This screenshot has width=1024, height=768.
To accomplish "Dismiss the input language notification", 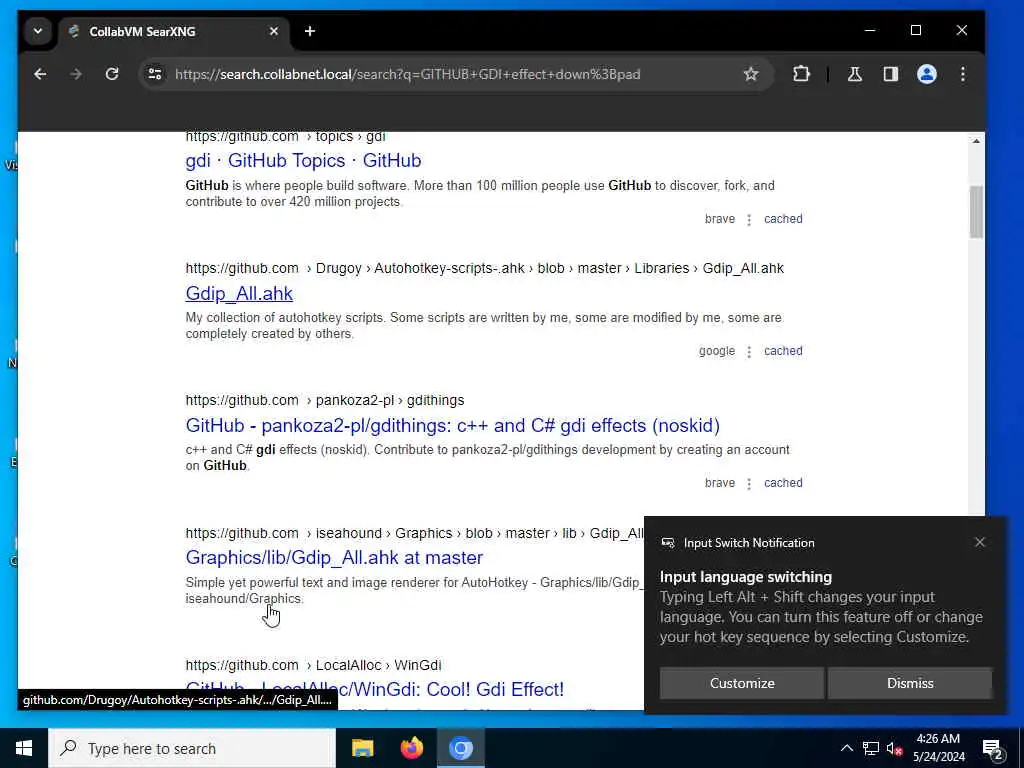I will pyautogui.click(x=910, y=684).
